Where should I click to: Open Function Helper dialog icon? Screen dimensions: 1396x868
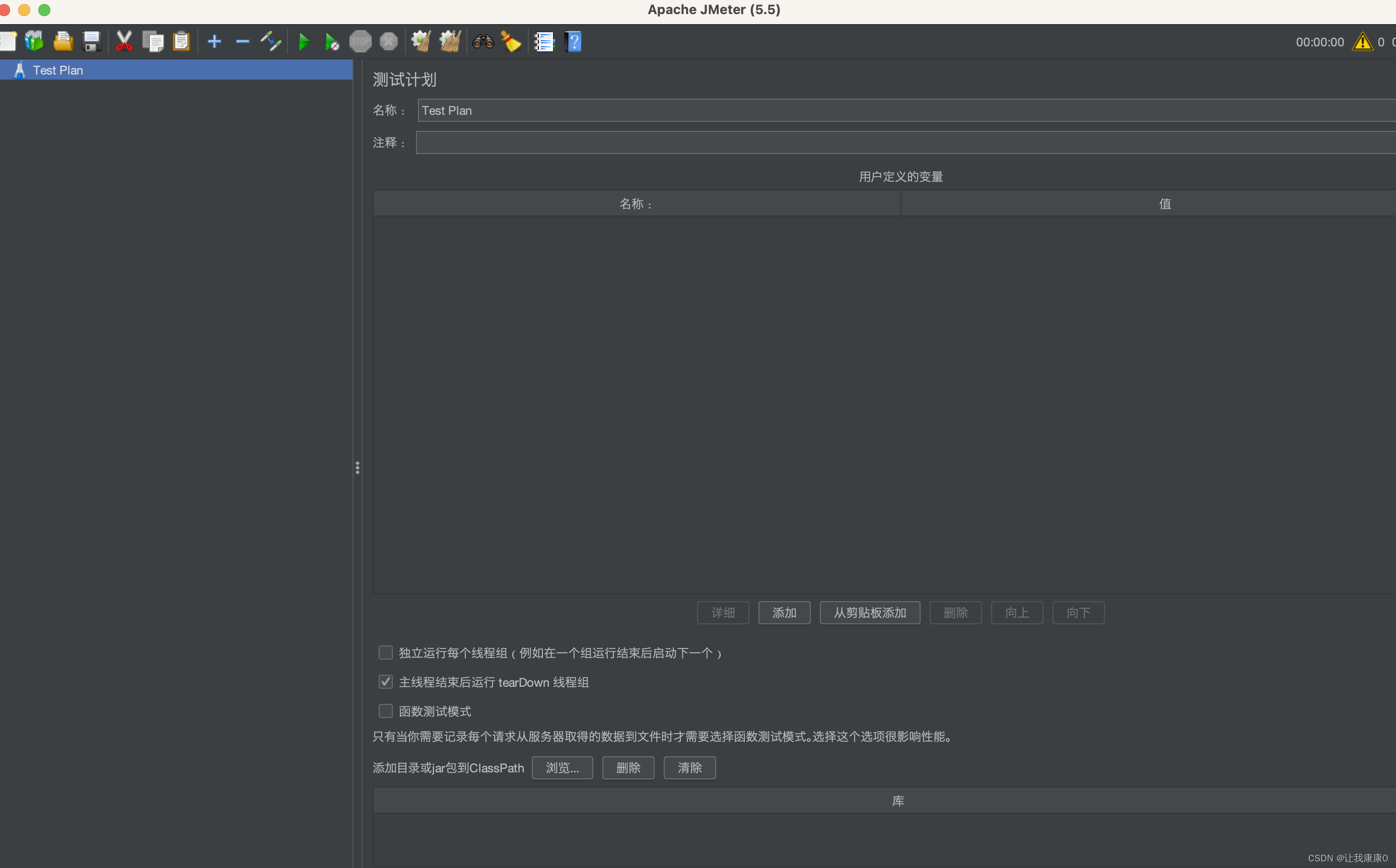coord(544,41)
